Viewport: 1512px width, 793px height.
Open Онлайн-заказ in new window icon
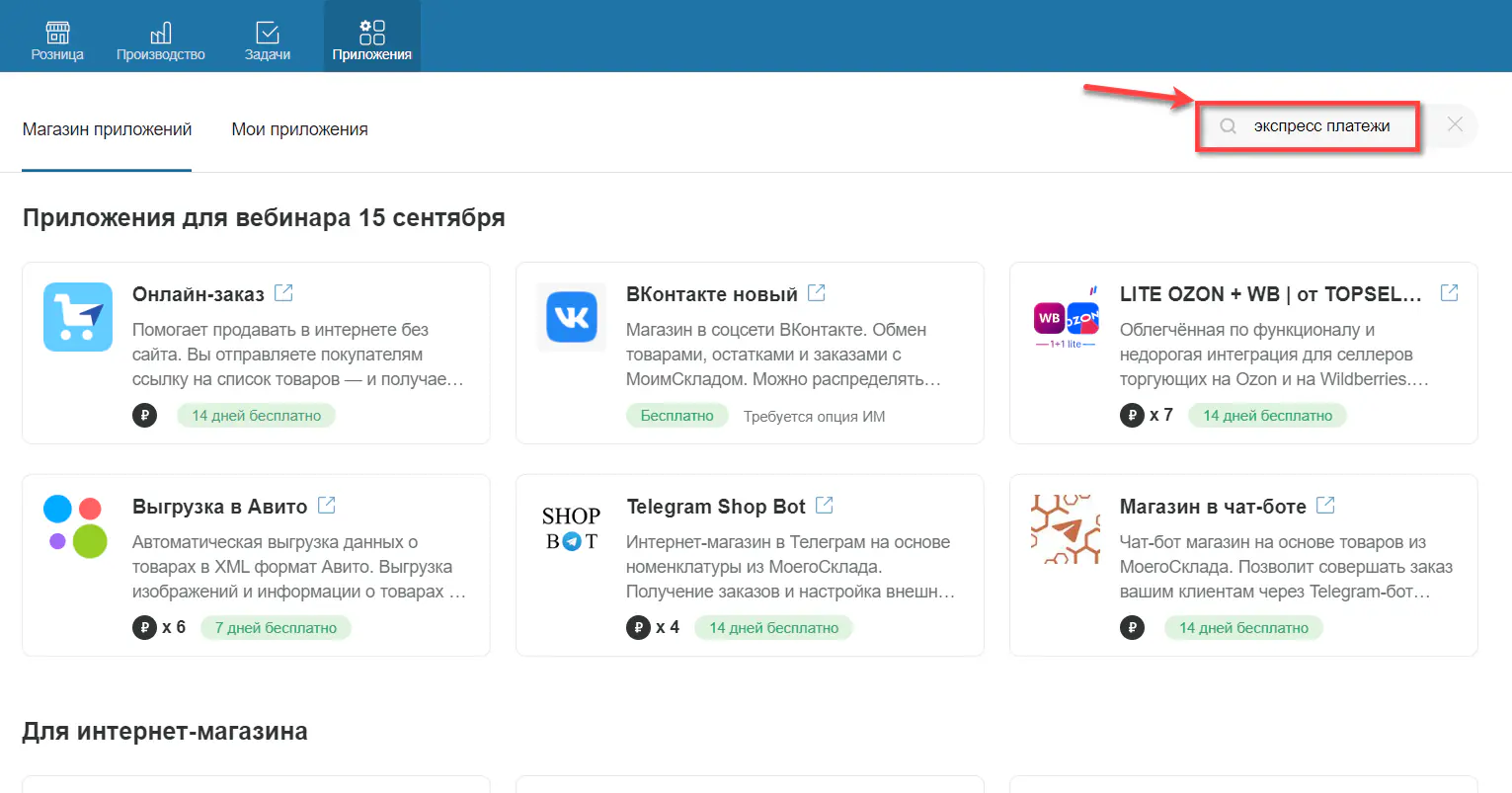283,293
